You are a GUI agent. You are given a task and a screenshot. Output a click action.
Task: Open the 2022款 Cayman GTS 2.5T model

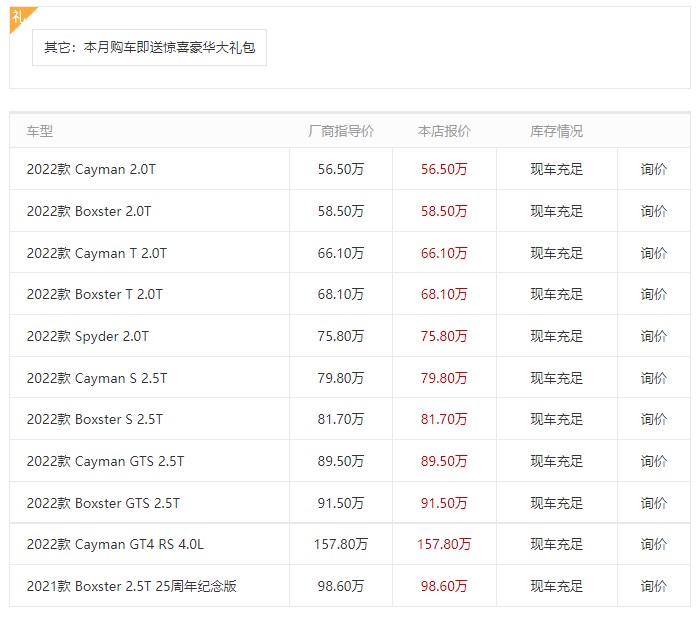pyautogui.click(x=105, y=461)
